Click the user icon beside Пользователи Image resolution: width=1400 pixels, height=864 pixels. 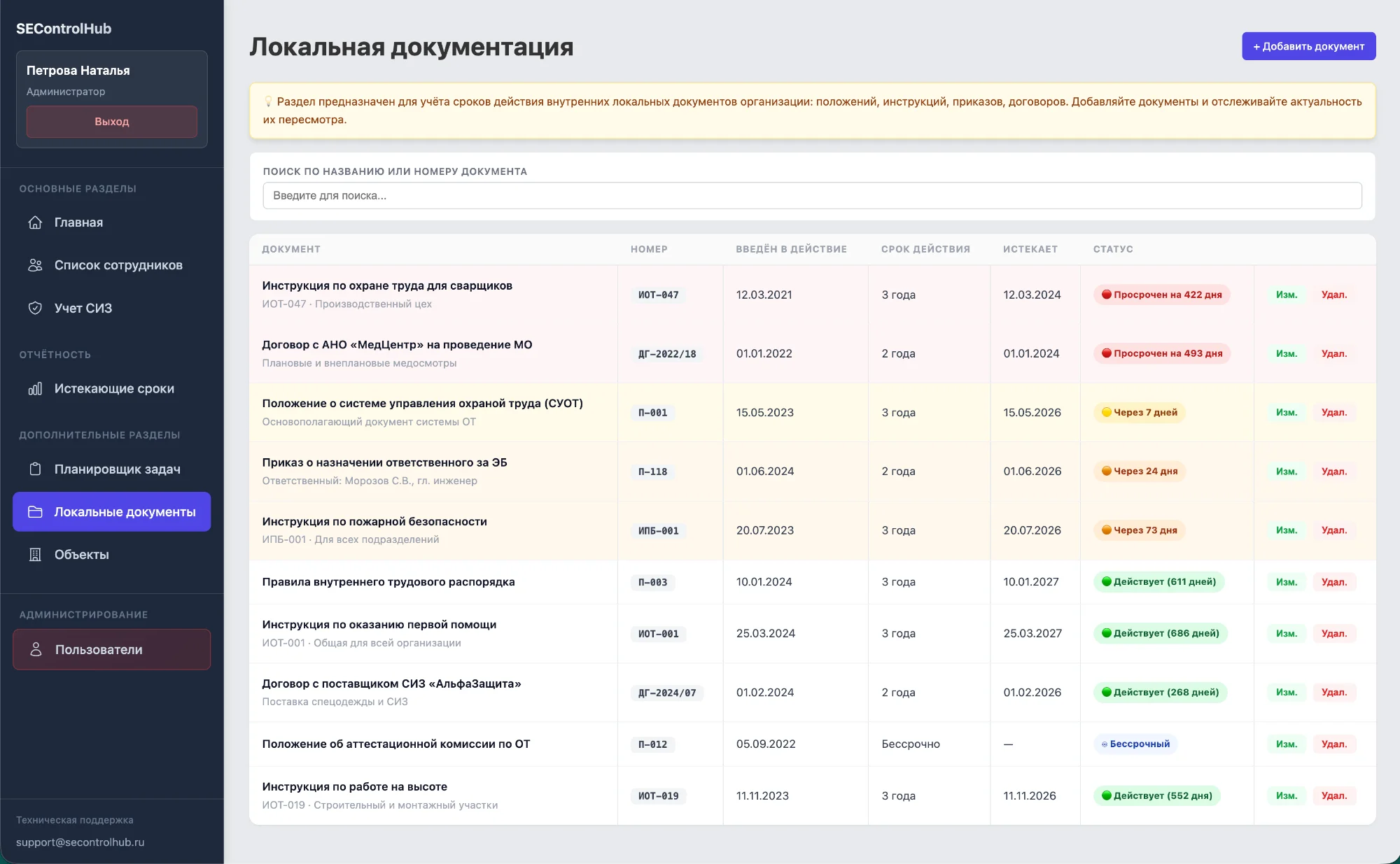[36, 649]
